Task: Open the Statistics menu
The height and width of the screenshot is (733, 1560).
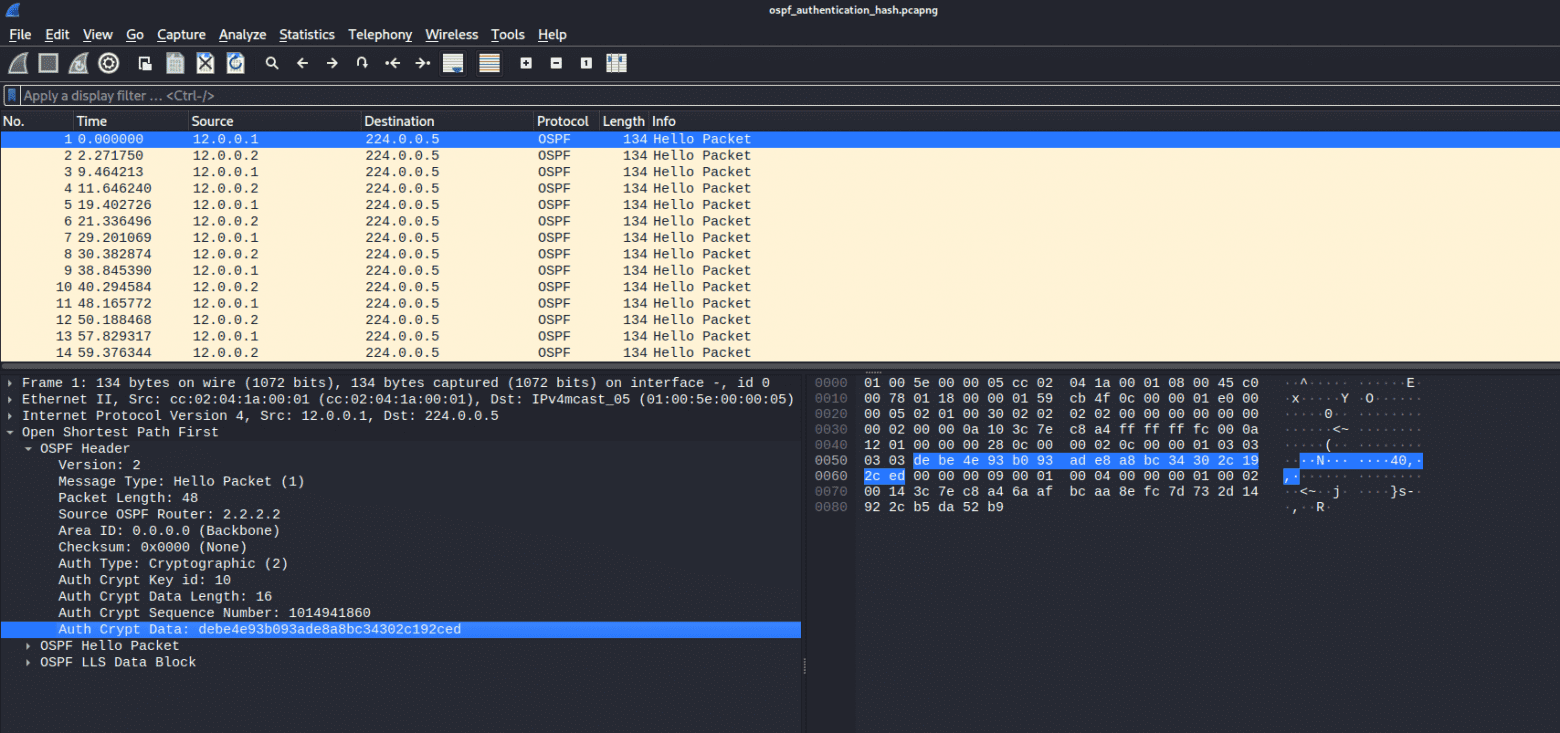Action: (x=306, y=34)
